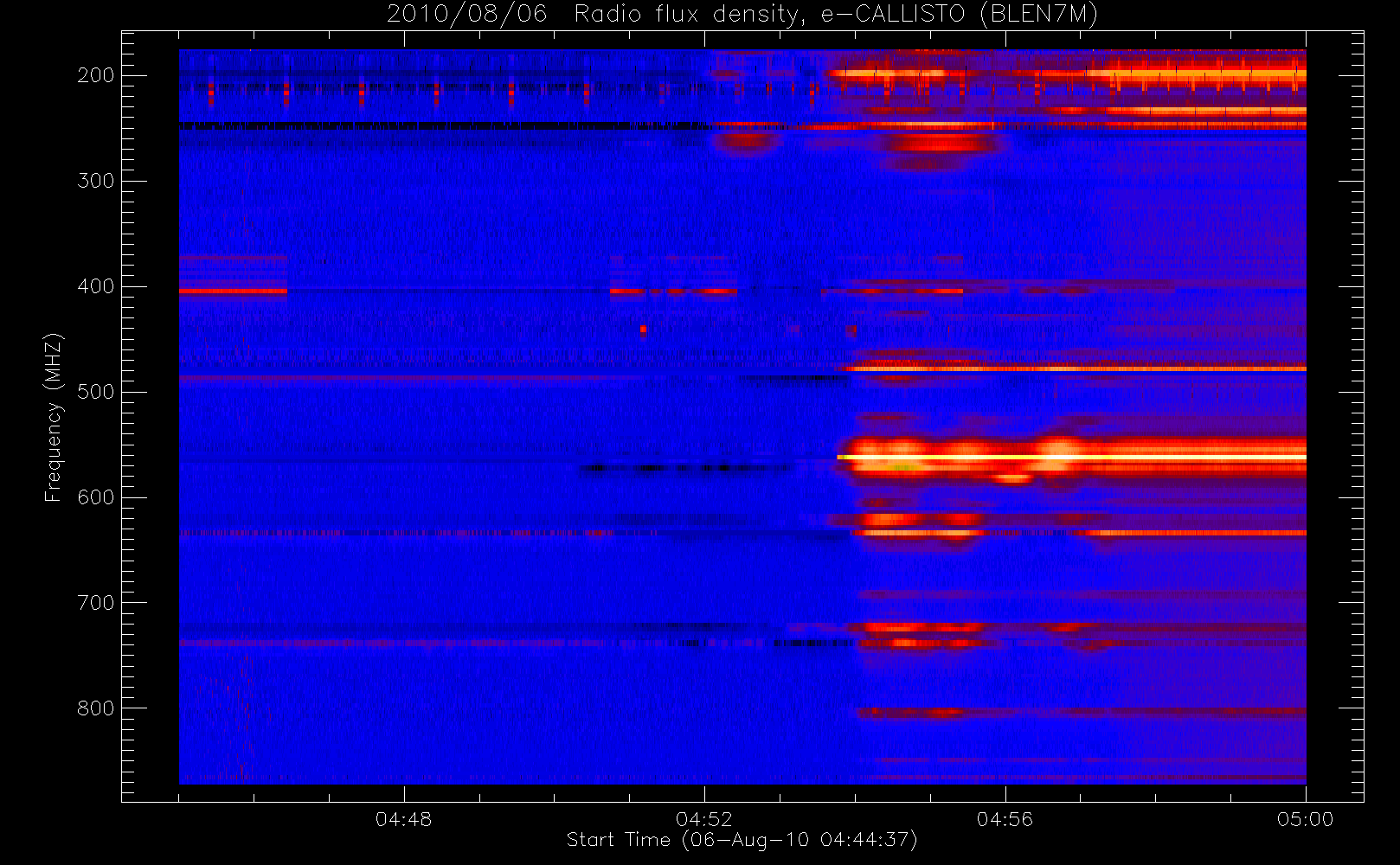Click the 'Start Time (06-Aug-10 04:44:37)' x-axis label

pos(742,840)
